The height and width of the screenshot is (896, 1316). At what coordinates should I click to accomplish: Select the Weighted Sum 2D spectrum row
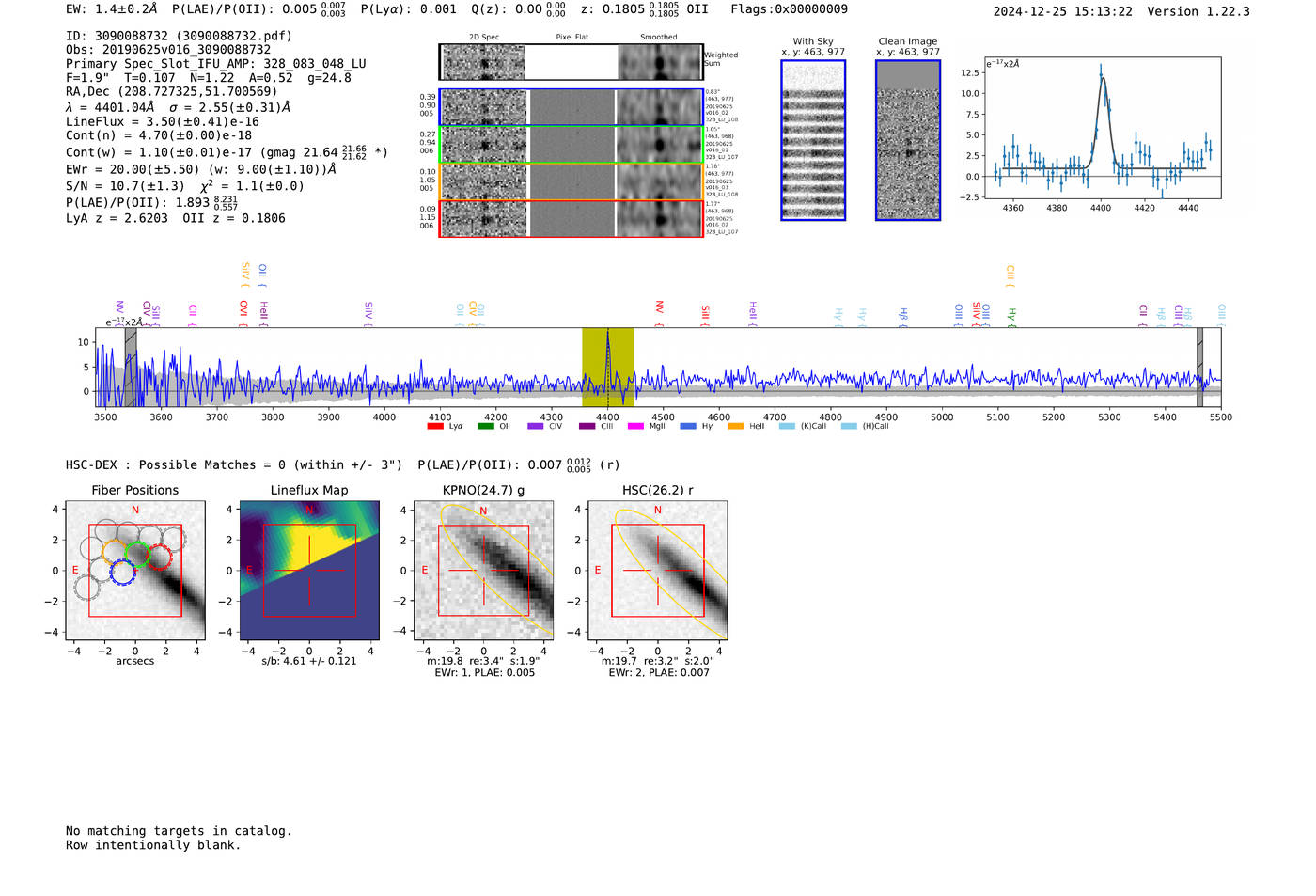point(572,62)
